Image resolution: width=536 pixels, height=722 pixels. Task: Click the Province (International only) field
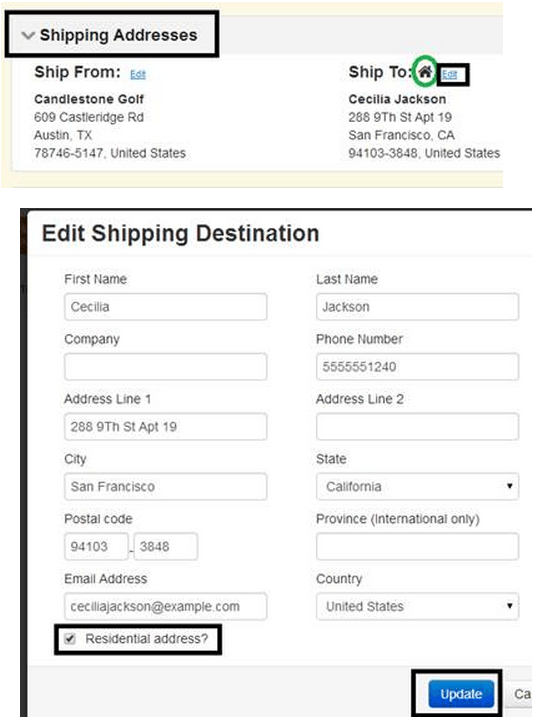pos(417,547)
